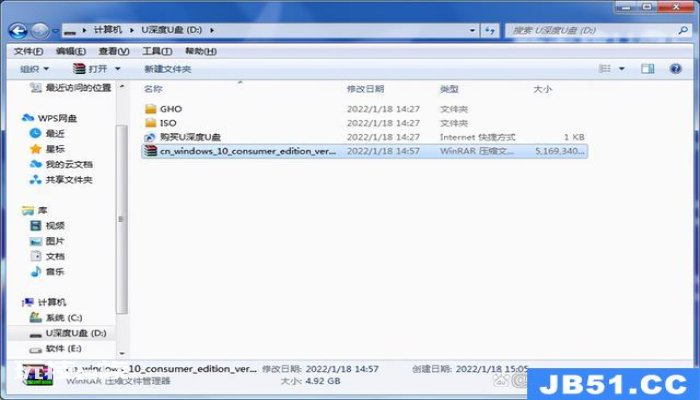Click the magnifier search icon
The height and width of the screenshot is (400, 700).
coord(683,30)
